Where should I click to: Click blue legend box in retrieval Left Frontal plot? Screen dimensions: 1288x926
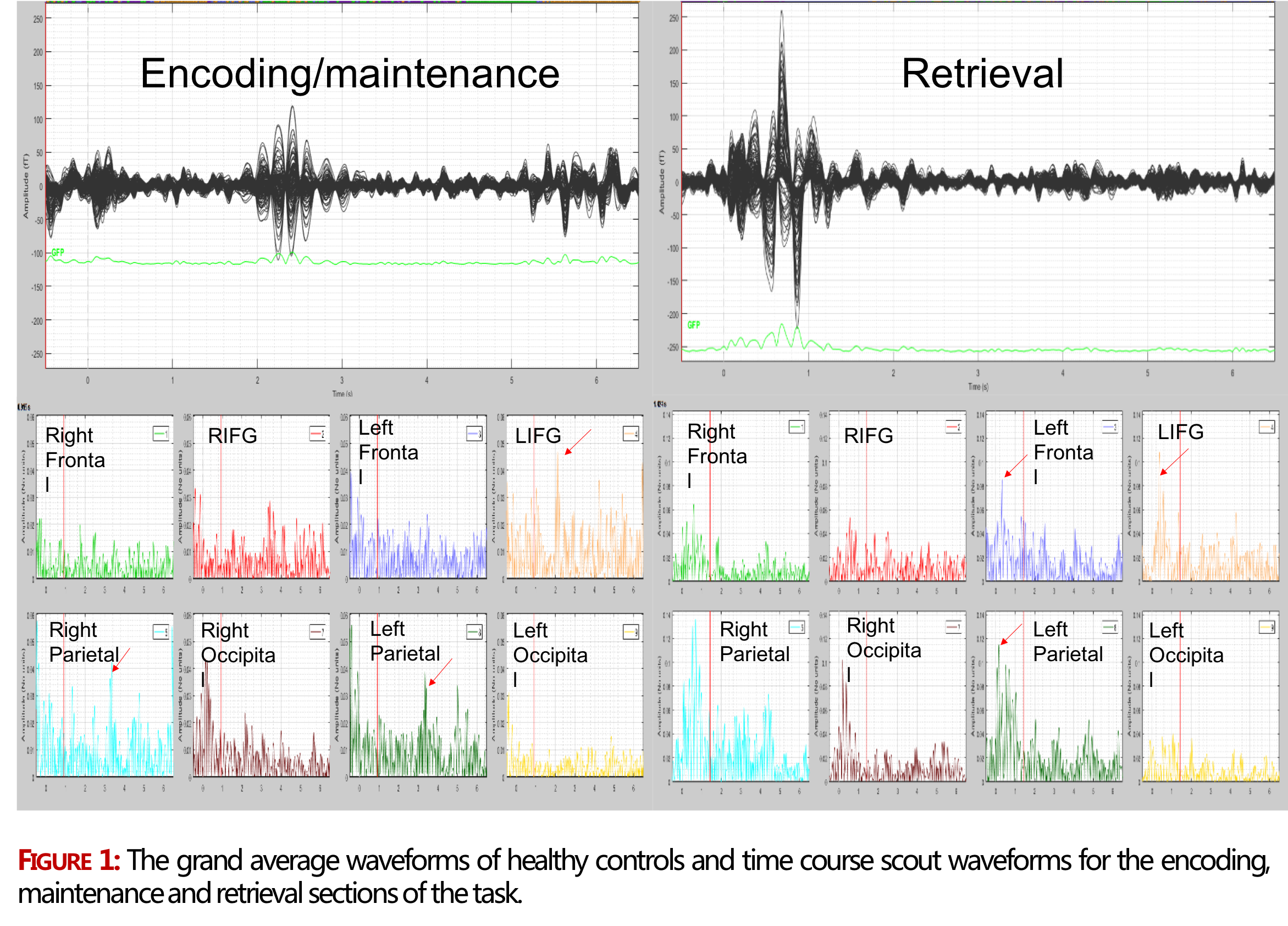(1110, 426)
